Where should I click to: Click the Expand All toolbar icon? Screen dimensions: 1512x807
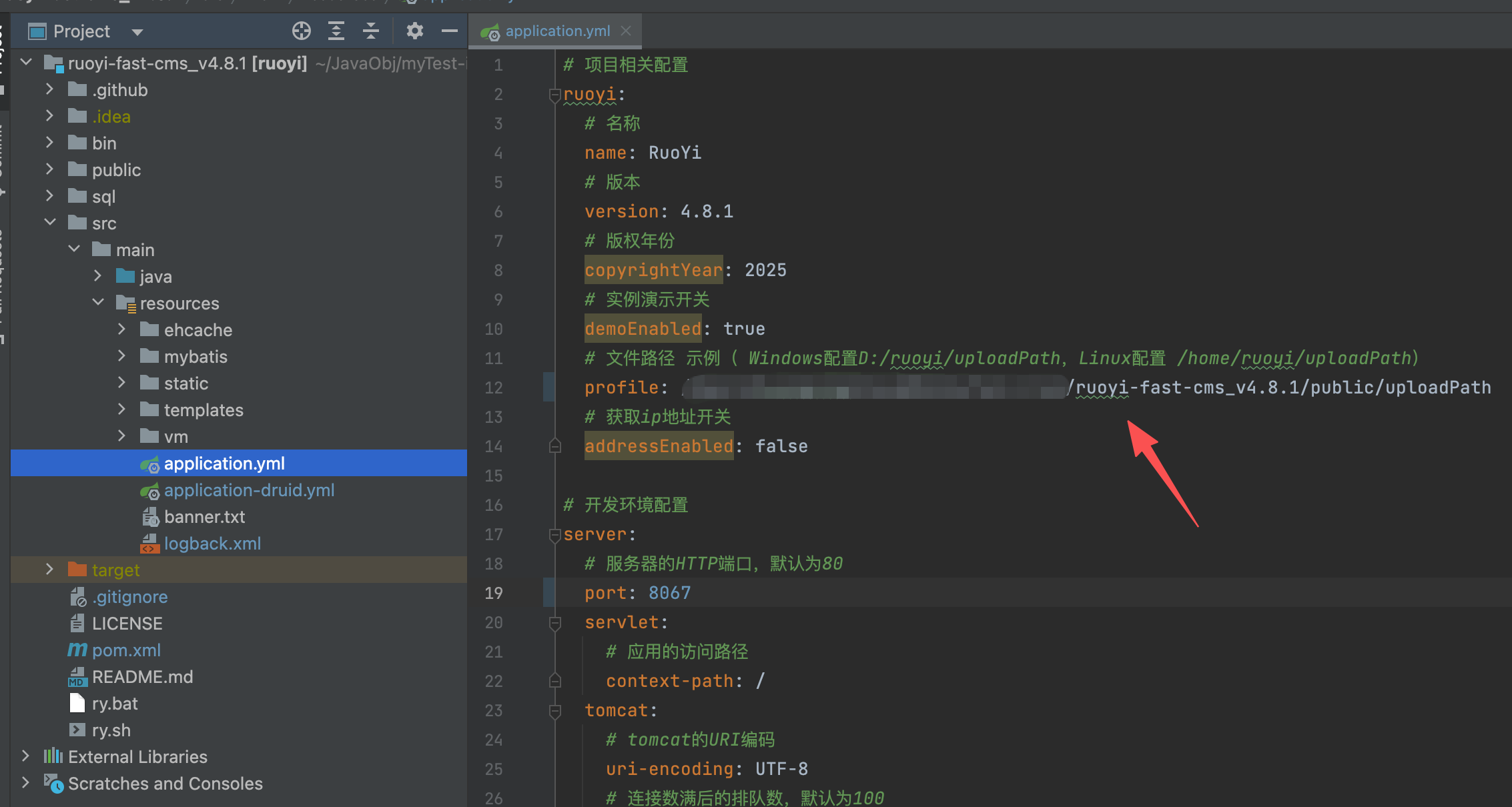click(x=336, y=31)
